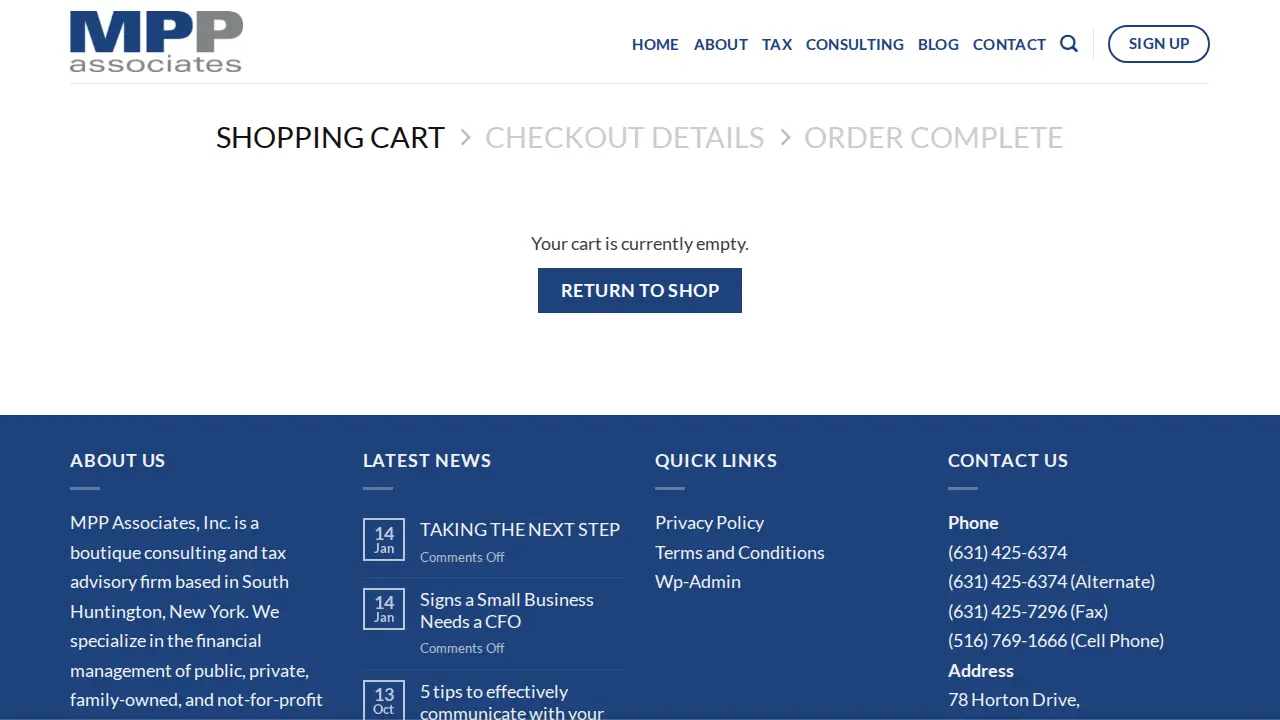Click the Address label in Contact Us
Screen dimensions: 1280x720
tap(981, 670)
